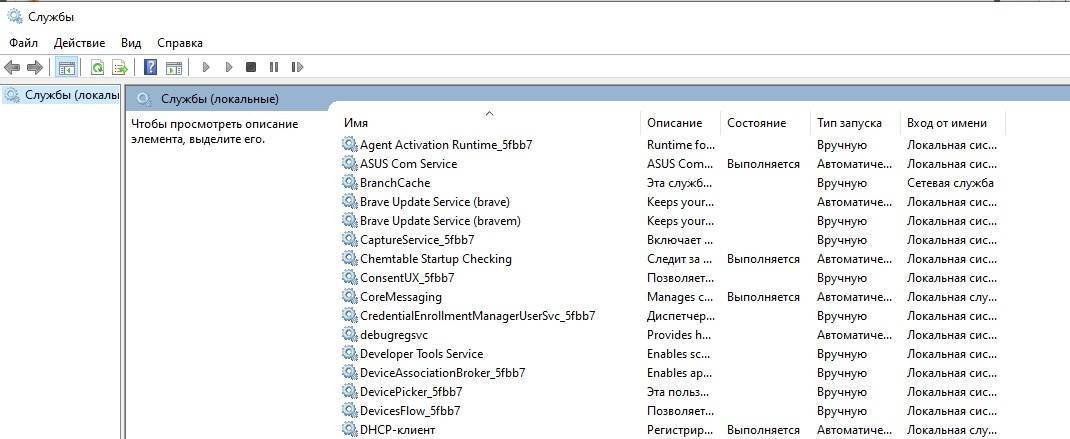Go forward with the toolbar Forward arrow

coord(34,67)
